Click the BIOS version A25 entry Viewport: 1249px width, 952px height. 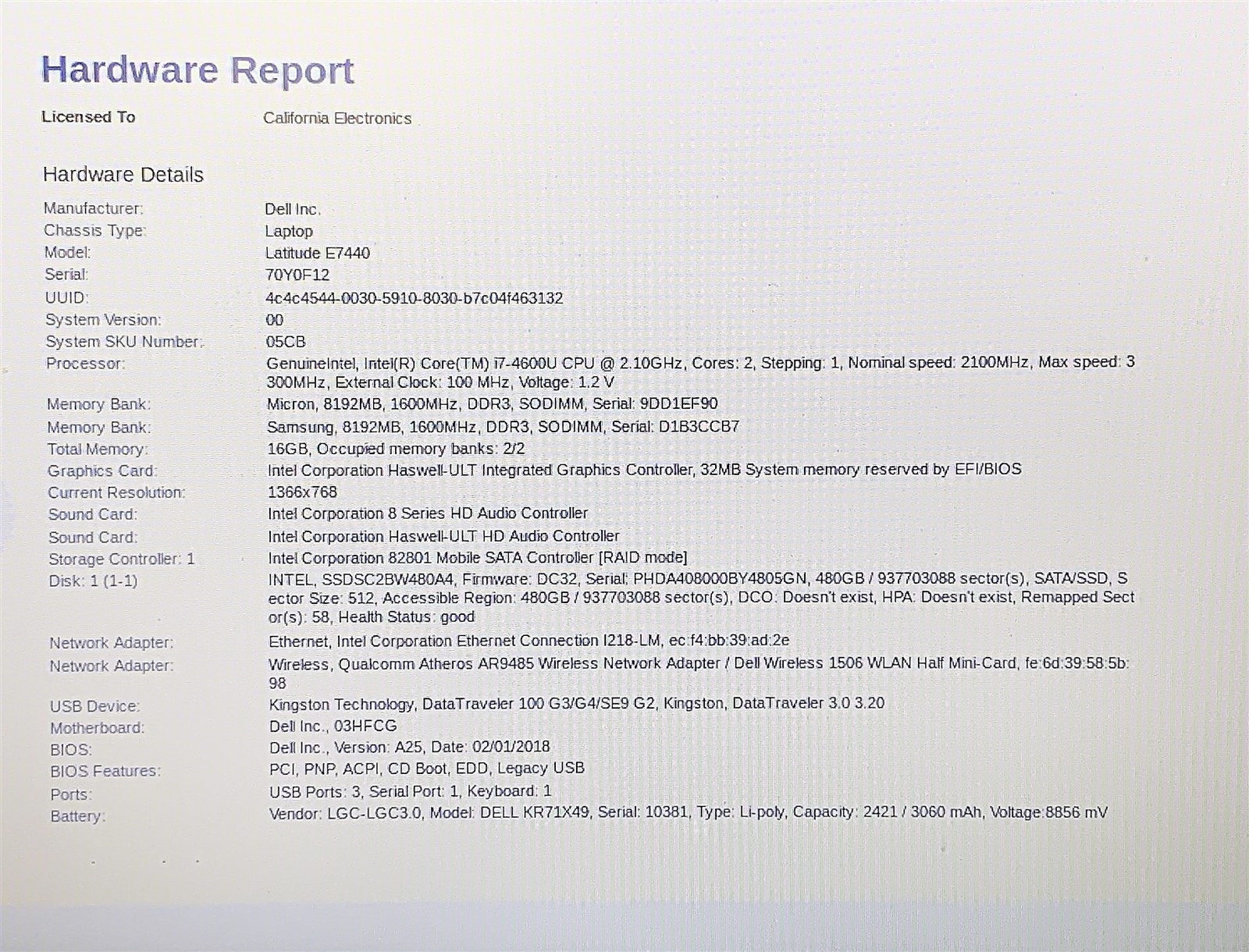(x=409, y=747)
